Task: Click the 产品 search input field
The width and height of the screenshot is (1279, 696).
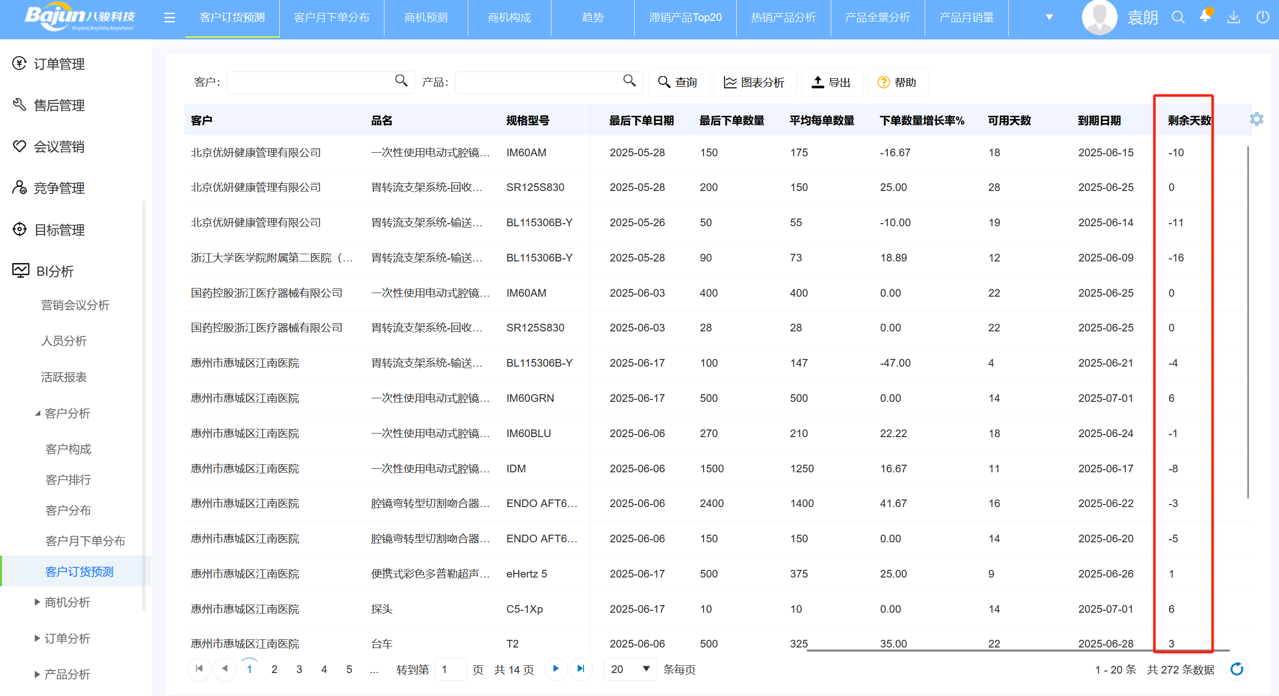Action: [x=535, y=82]
